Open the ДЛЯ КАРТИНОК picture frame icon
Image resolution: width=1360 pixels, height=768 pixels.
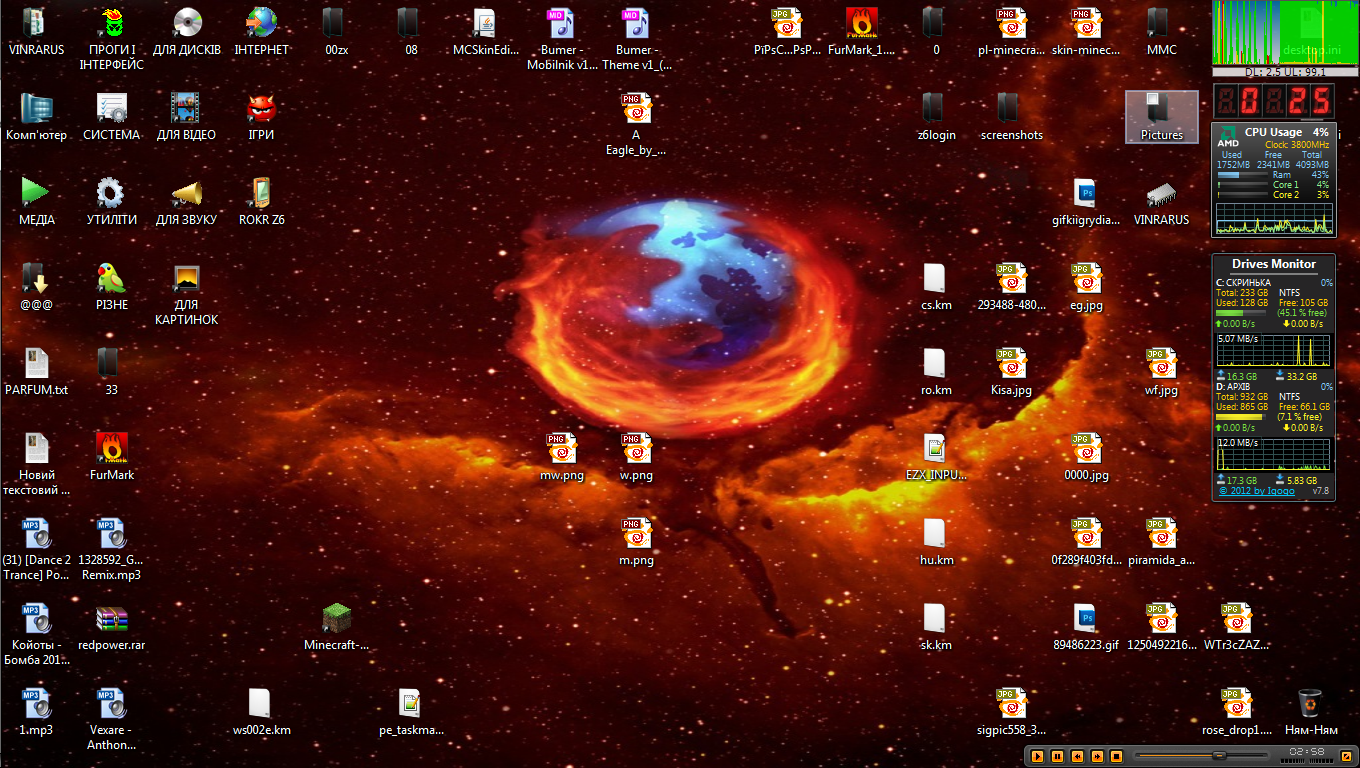[186, 294]
